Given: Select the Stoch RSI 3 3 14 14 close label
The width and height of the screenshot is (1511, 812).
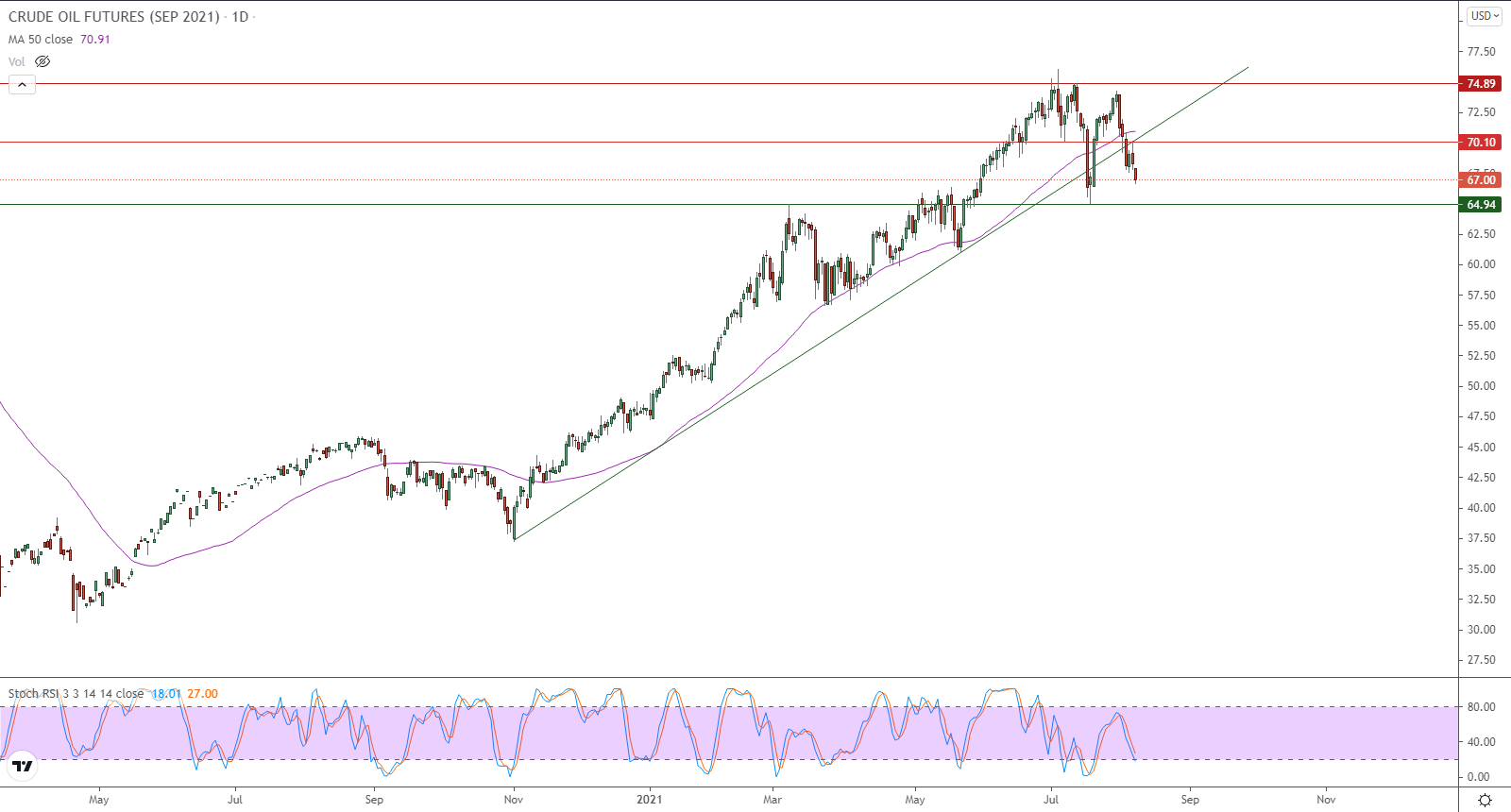Looking at the screenshot, I should pos(76,694).
